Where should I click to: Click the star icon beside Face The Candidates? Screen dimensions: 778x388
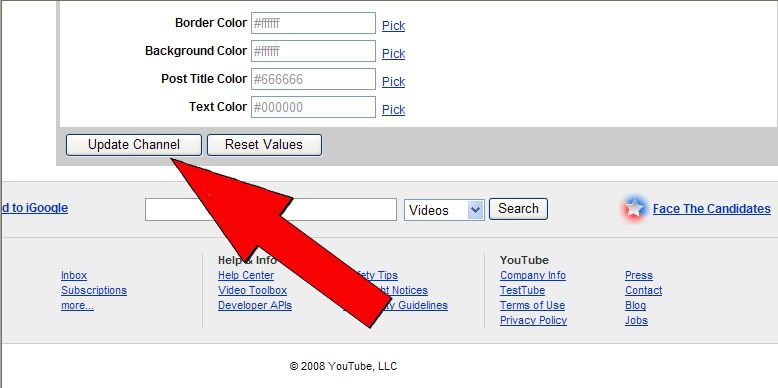click(x=634, y=208)
